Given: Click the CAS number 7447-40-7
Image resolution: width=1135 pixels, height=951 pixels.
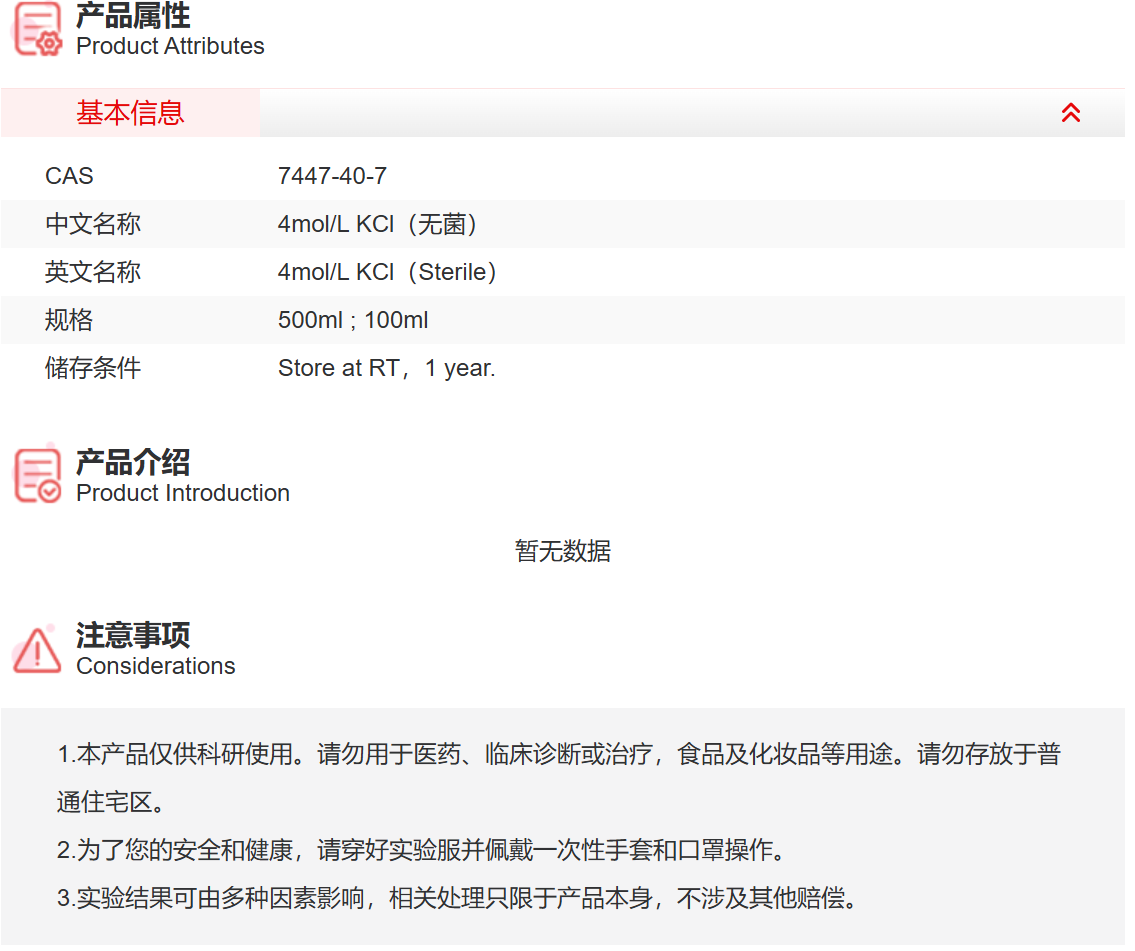Looking at the screenshot, I should [x=333, y=175].
